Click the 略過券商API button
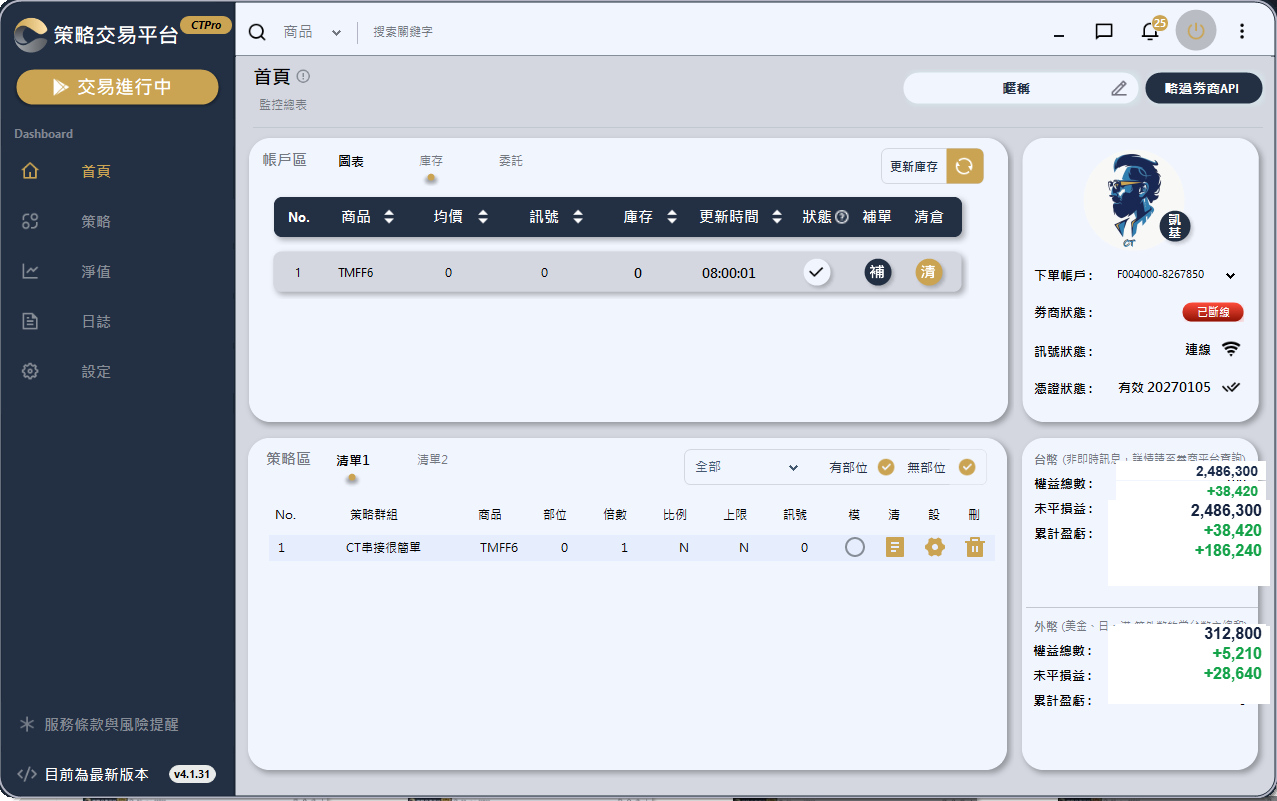 [1203, 88]
